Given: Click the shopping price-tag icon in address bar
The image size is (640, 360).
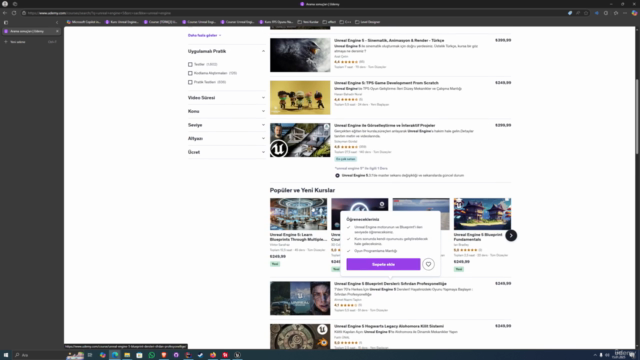Looking at the screenshot, I should point(570,13).
